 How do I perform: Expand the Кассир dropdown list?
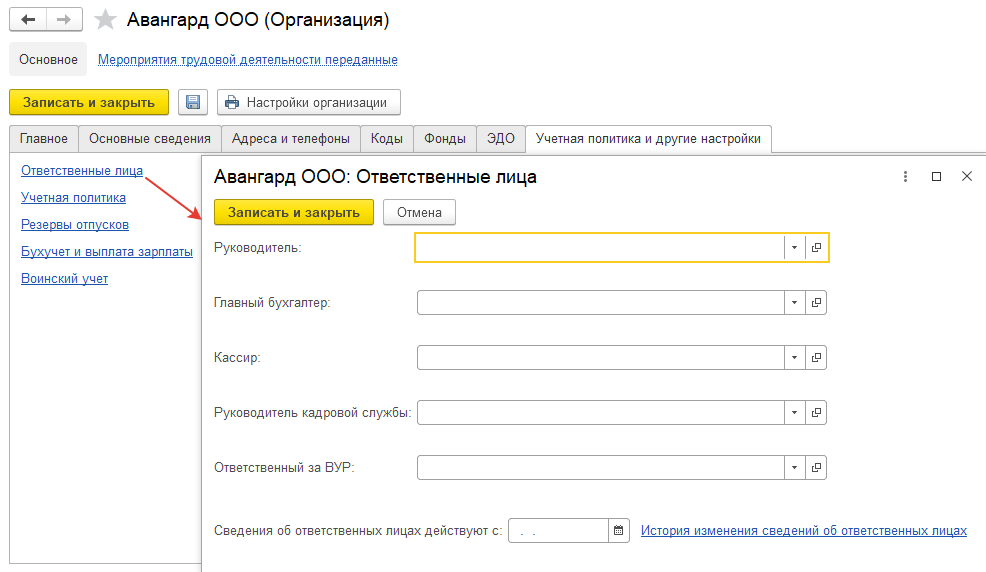795,358
